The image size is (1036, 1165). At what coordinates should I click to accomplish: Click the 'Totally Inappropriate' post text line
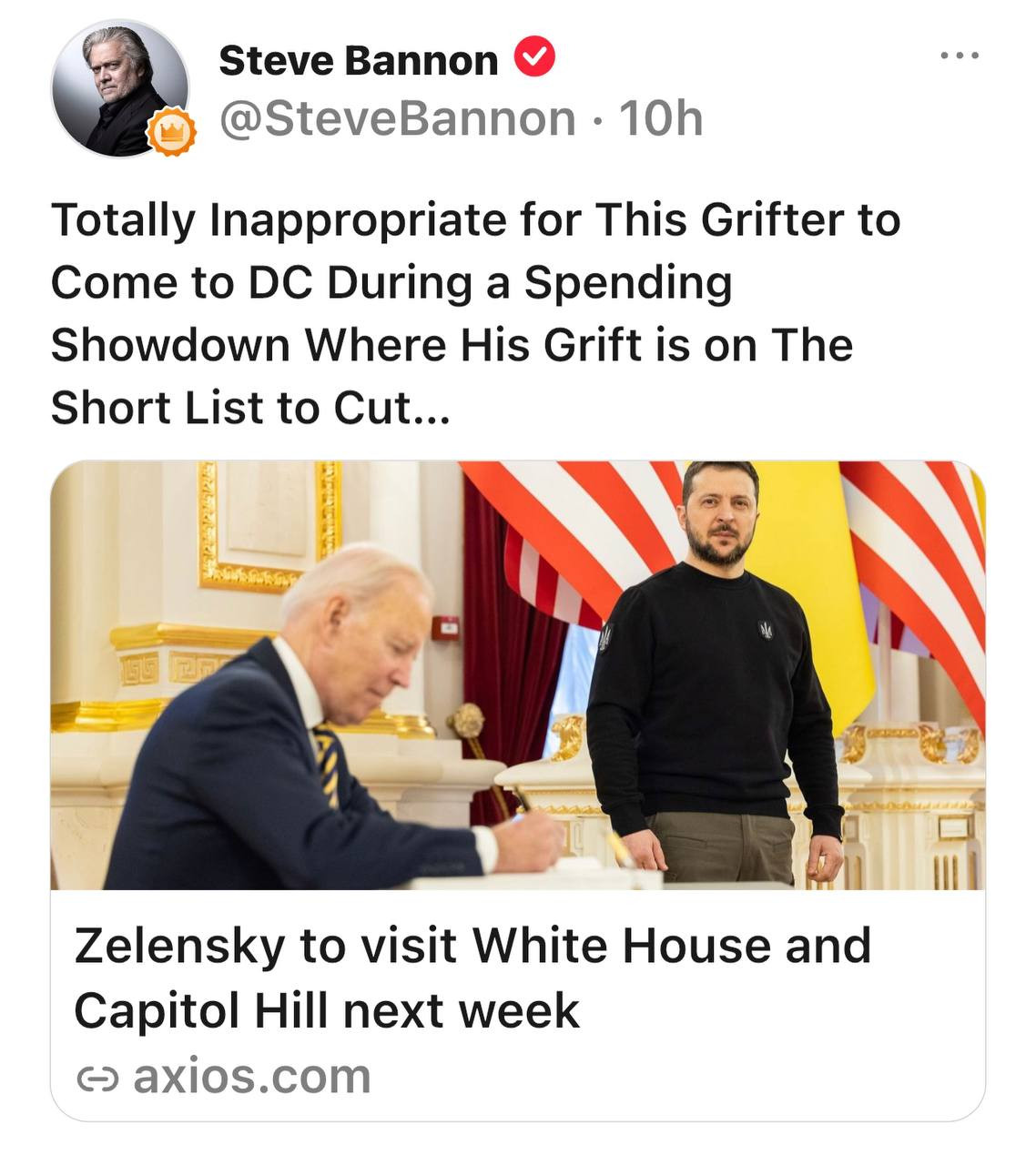pos(475,220)
